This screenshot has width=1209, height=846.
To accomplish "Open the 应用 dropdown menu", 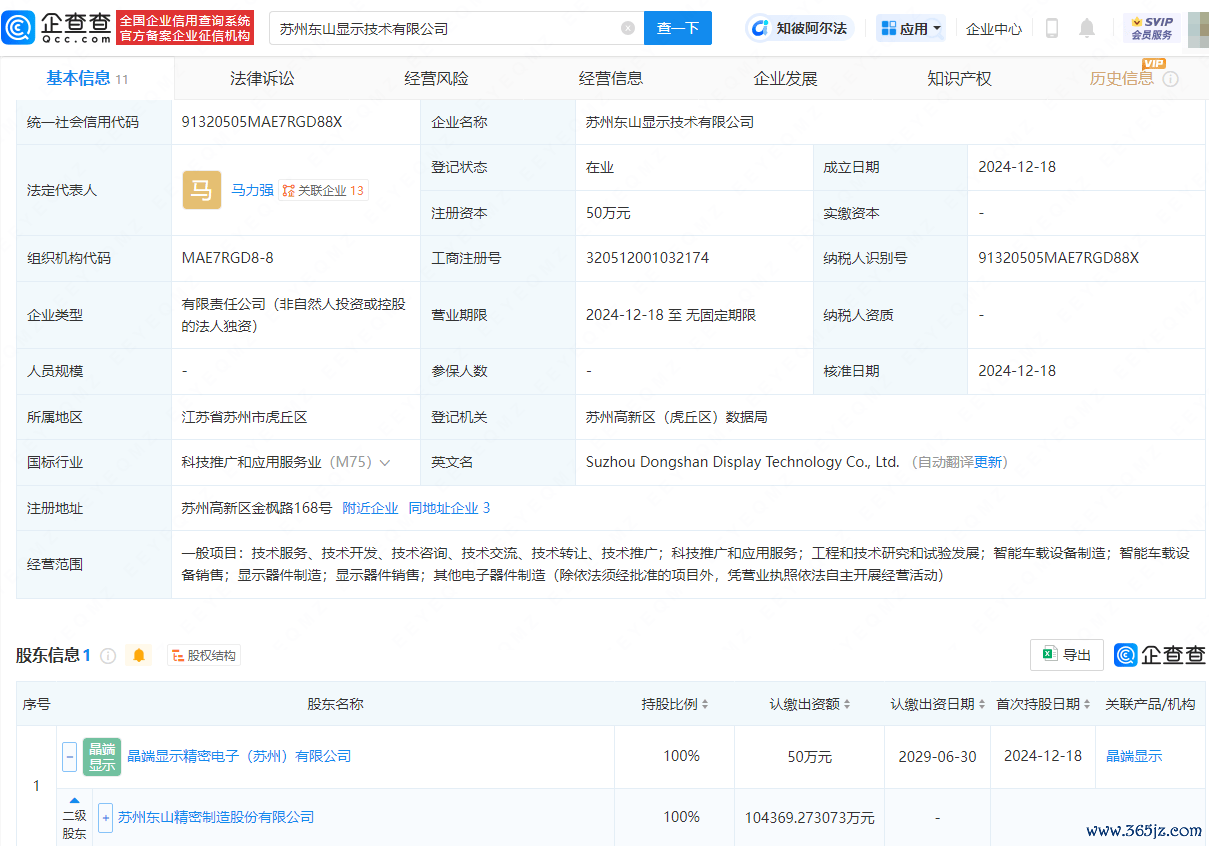I will tap(911, 28).
